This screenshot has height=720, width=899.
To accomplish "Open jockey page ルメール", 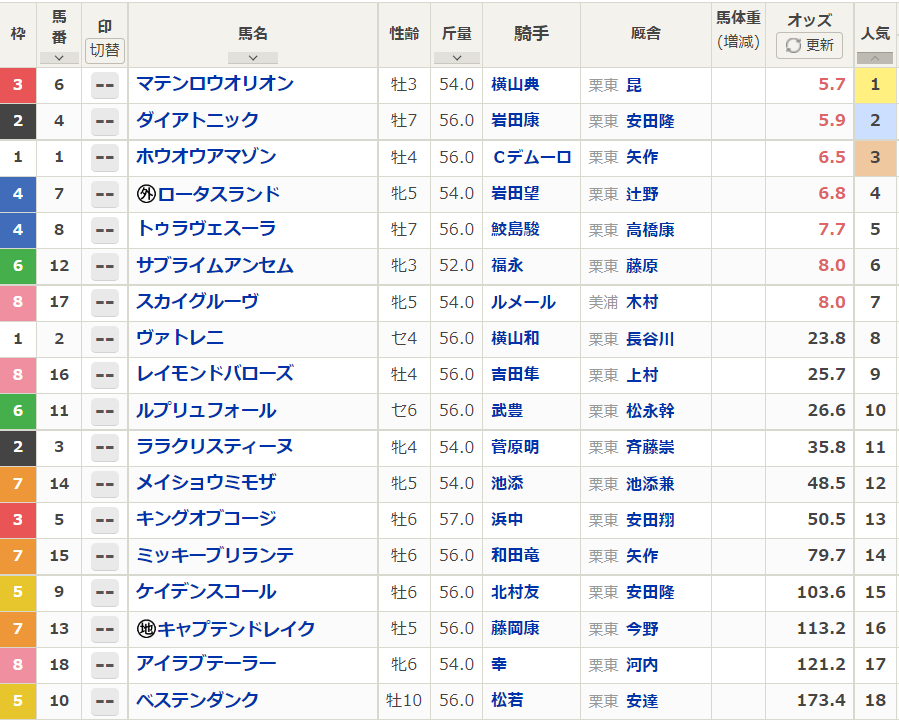I will tap(523, 302).
